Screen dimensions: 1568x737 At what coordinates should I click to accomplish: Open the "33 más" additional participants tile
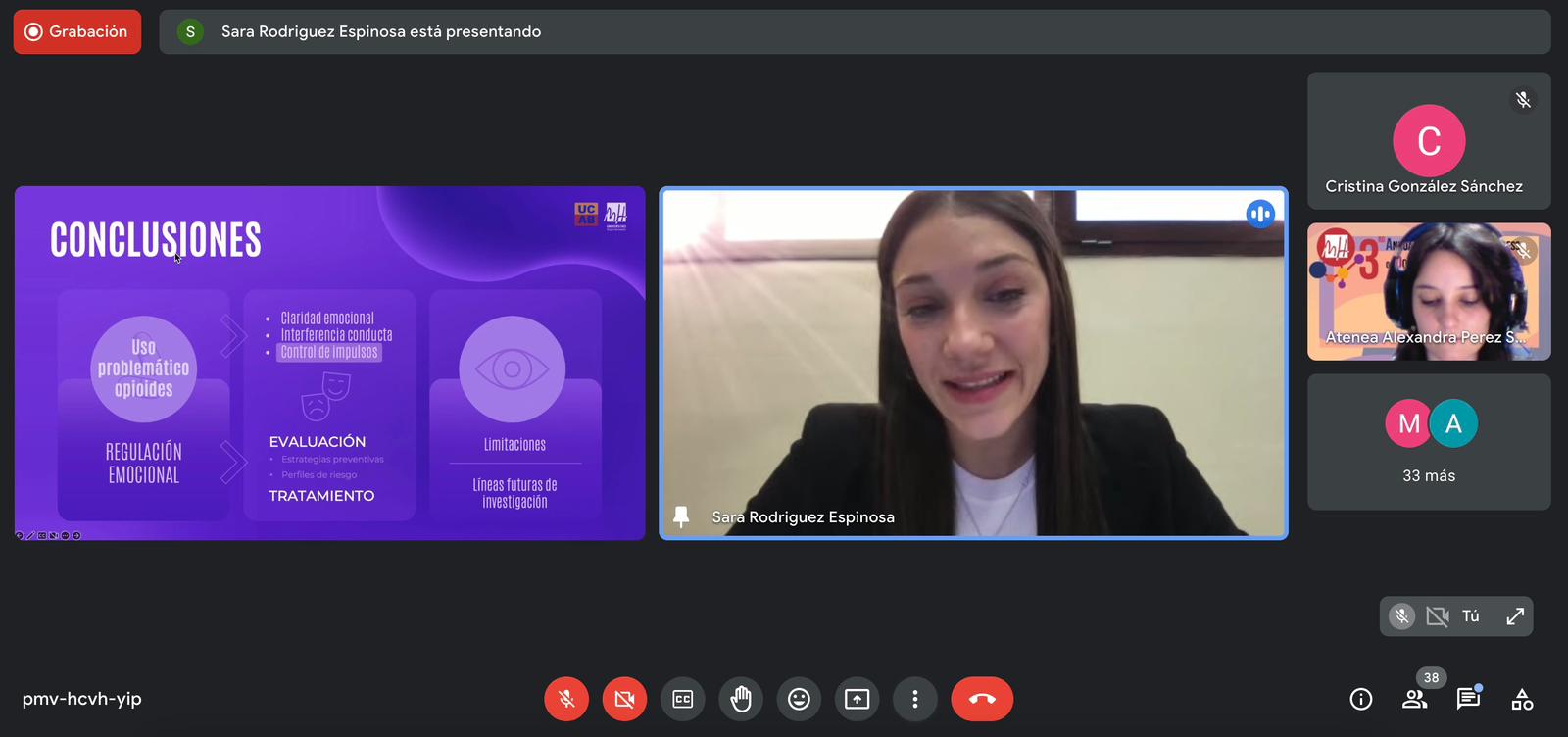(1429, 442)
